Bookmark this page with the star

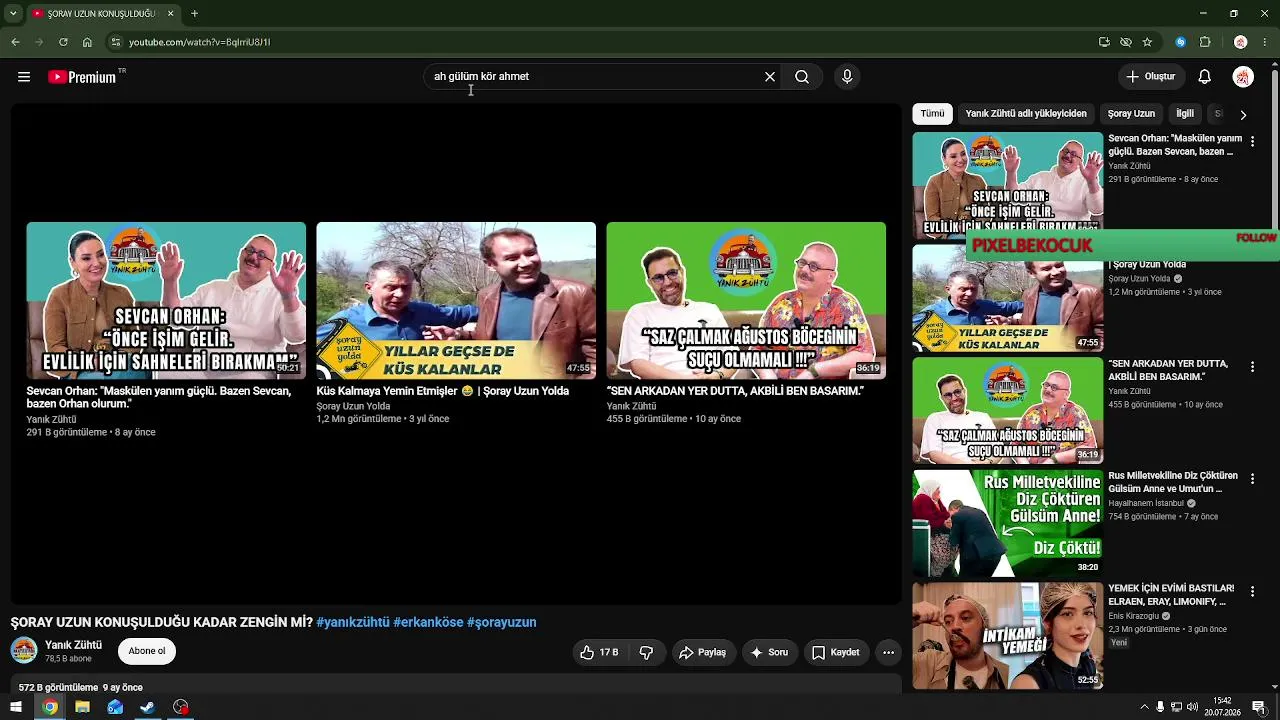click(x=1147, y=42)
